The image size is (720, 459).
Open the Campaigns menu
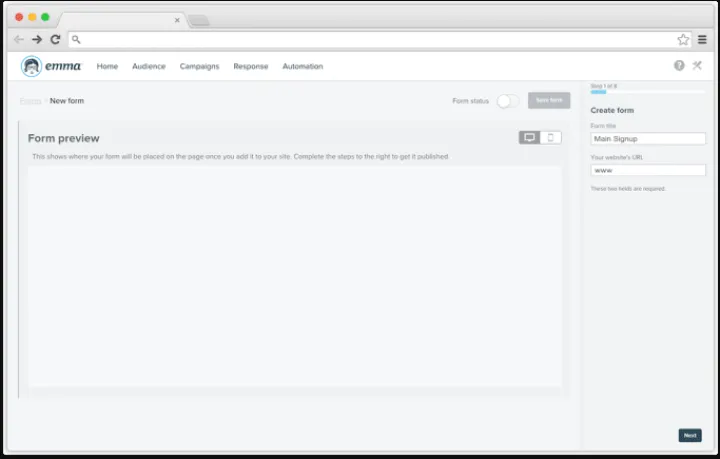coord(199,66)
